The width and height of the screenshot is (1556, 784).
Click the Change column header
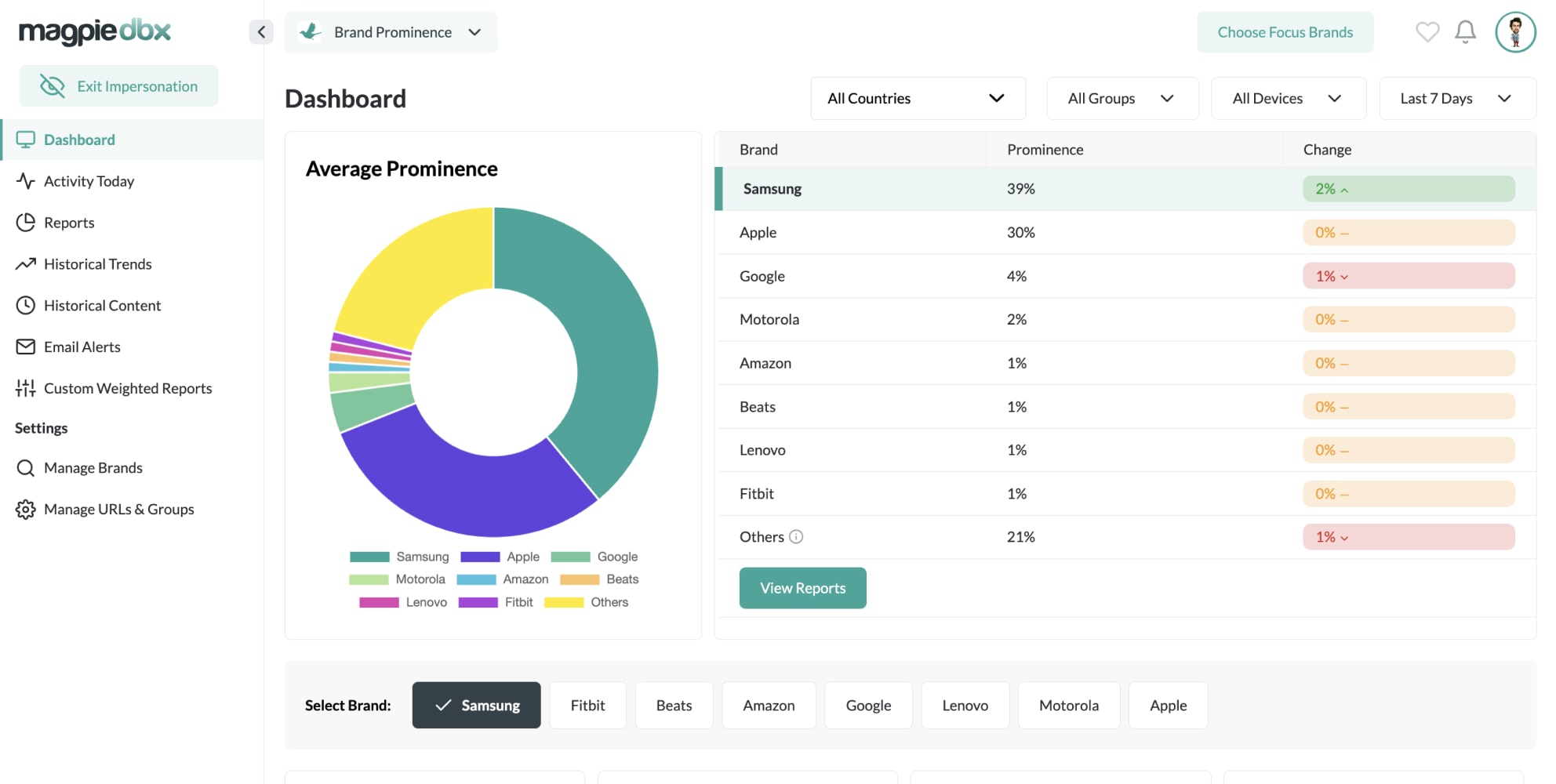pos(1327,150)
